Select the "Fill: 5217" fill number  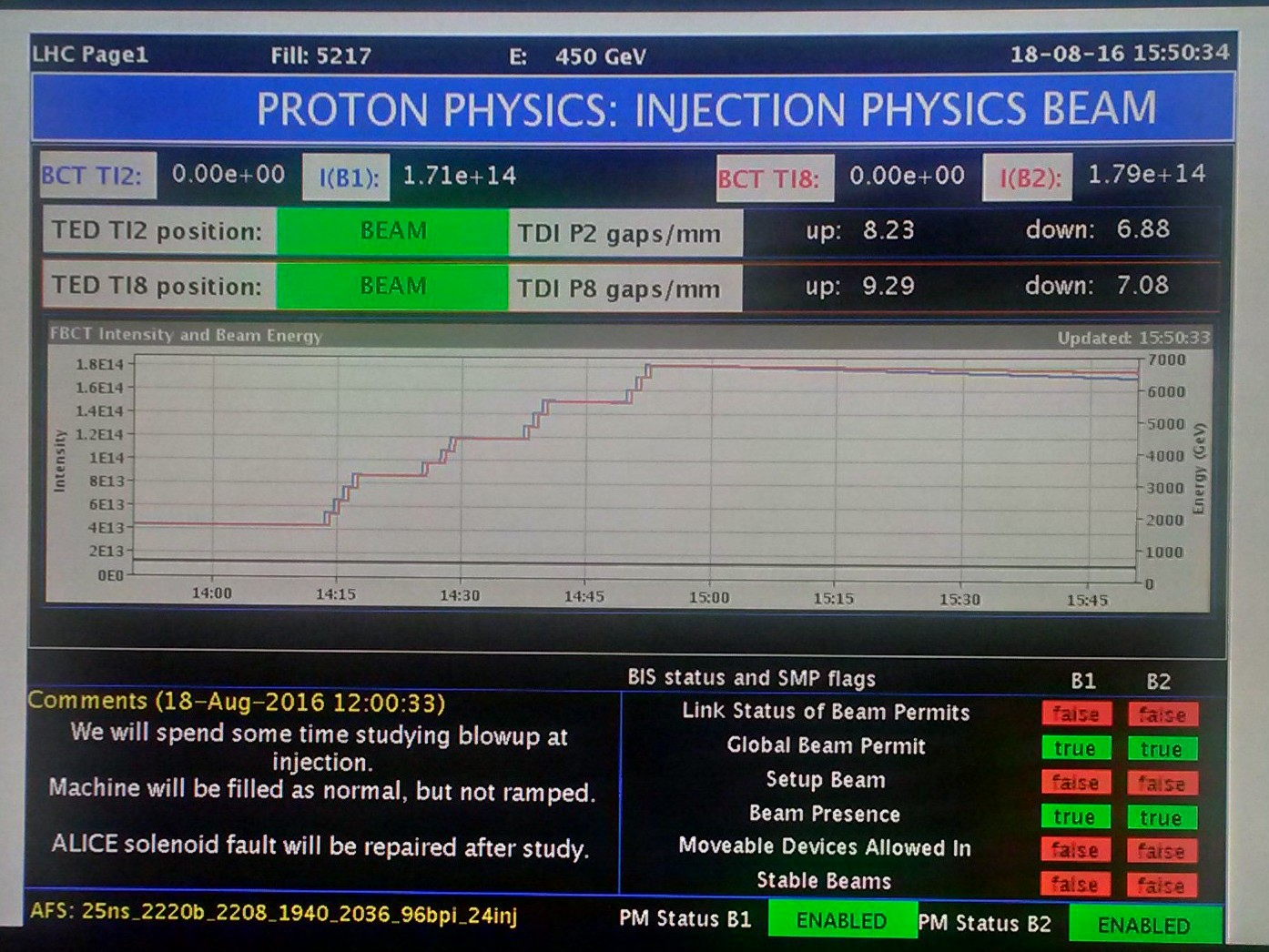point(320,56)
